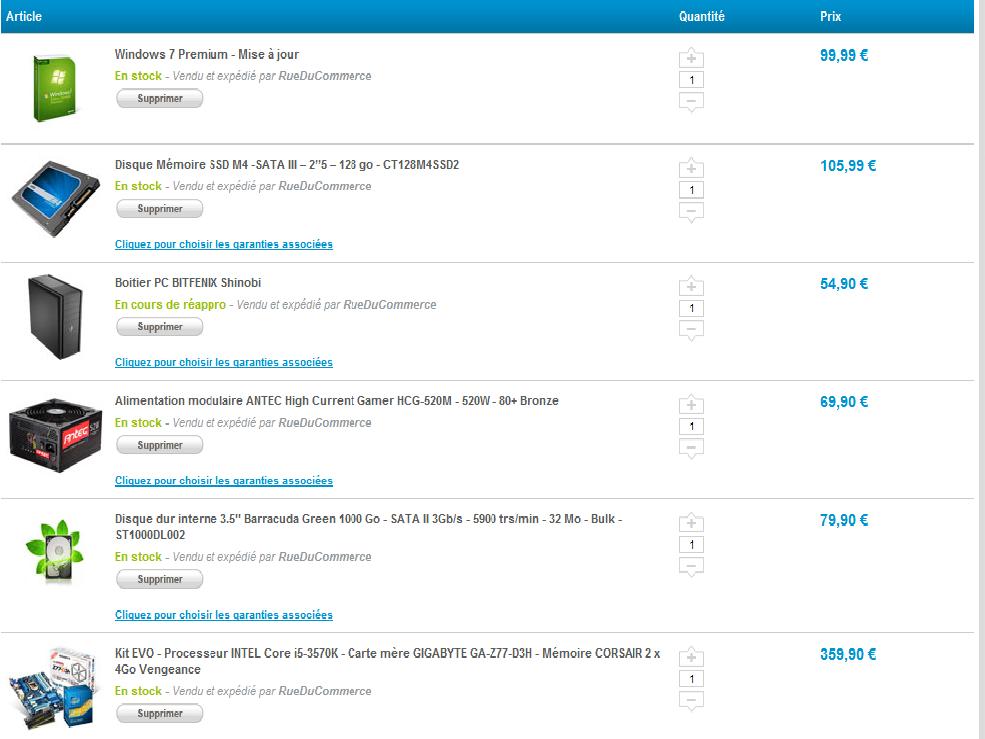Increase quantity of ANTEC power supply

click(x=691, y=405)
